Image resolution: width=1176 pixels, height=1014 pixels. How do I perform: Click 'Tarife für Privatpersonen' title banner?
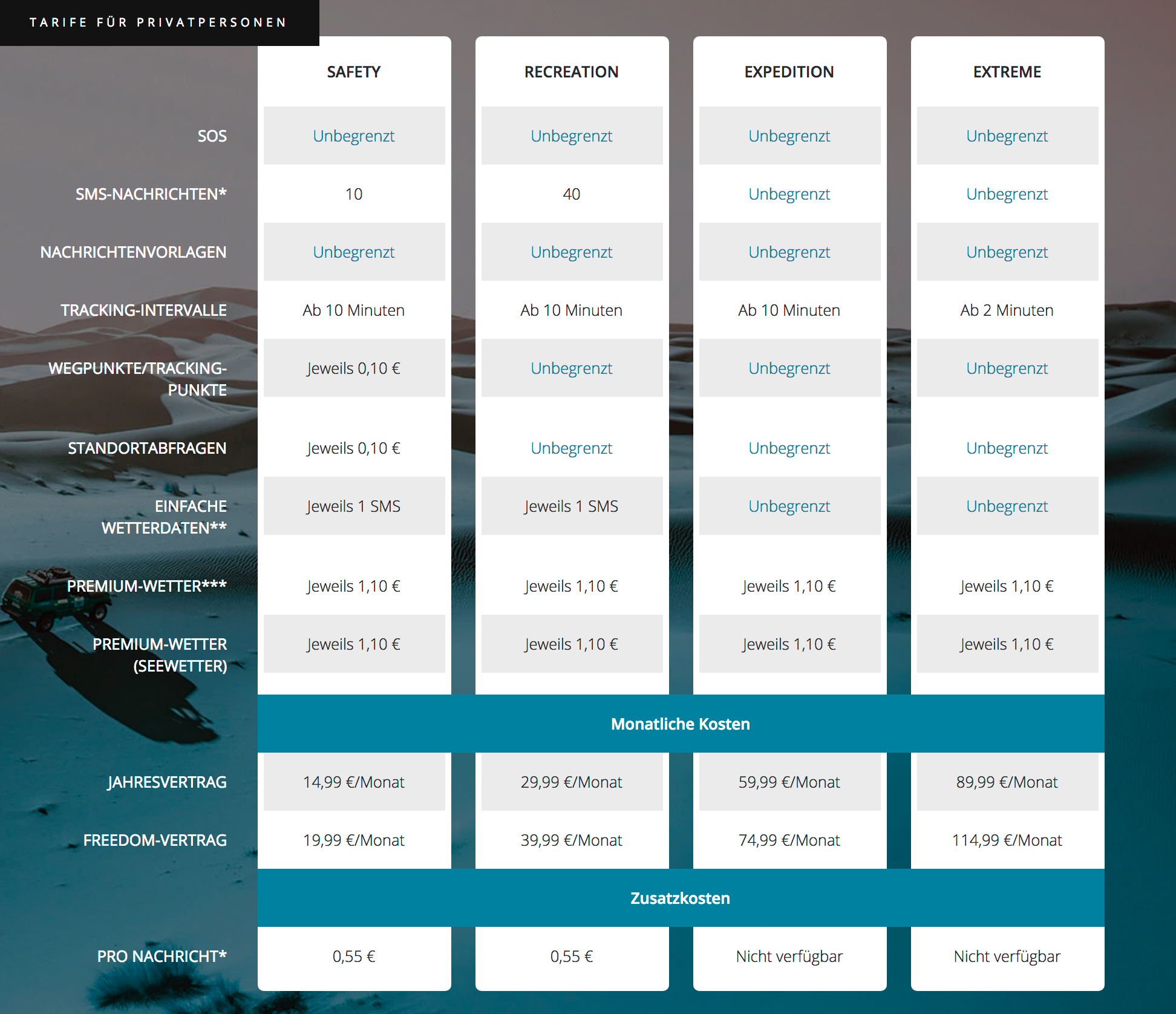[x=158, y=22]
